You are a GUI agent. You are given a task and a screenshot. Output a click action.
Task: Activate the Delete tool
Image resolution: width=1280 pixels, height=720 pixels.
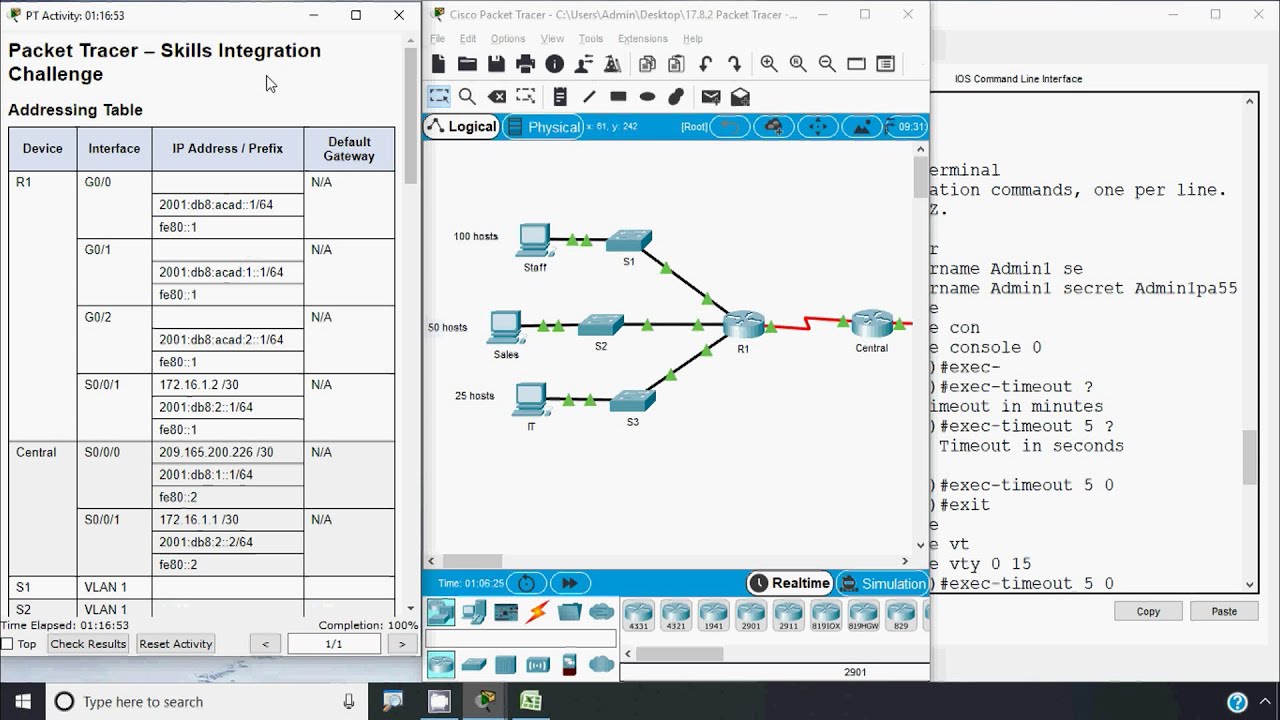497,97
